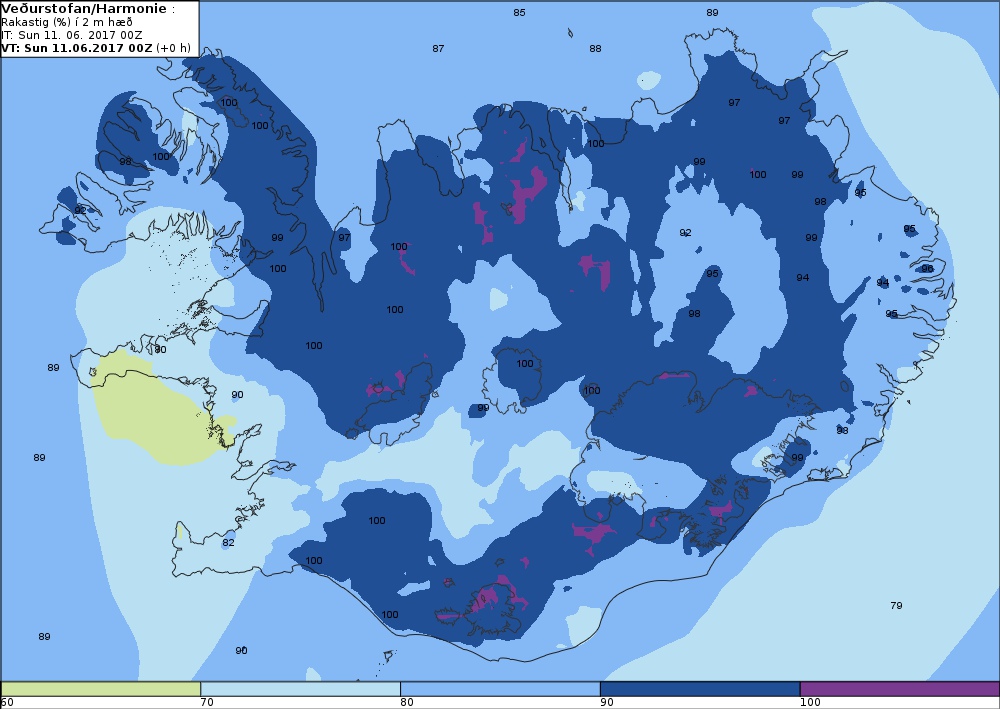Click the humidity value 88 over sea
This screenshot has height=709, width=1000.
pos(595,48)
